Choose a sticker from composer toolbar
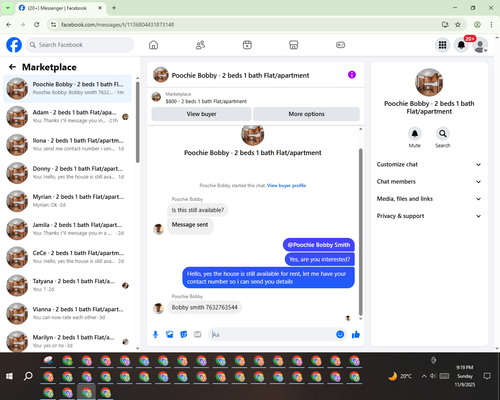This screenshot has width=500, height=400. (x=184, y=334)
